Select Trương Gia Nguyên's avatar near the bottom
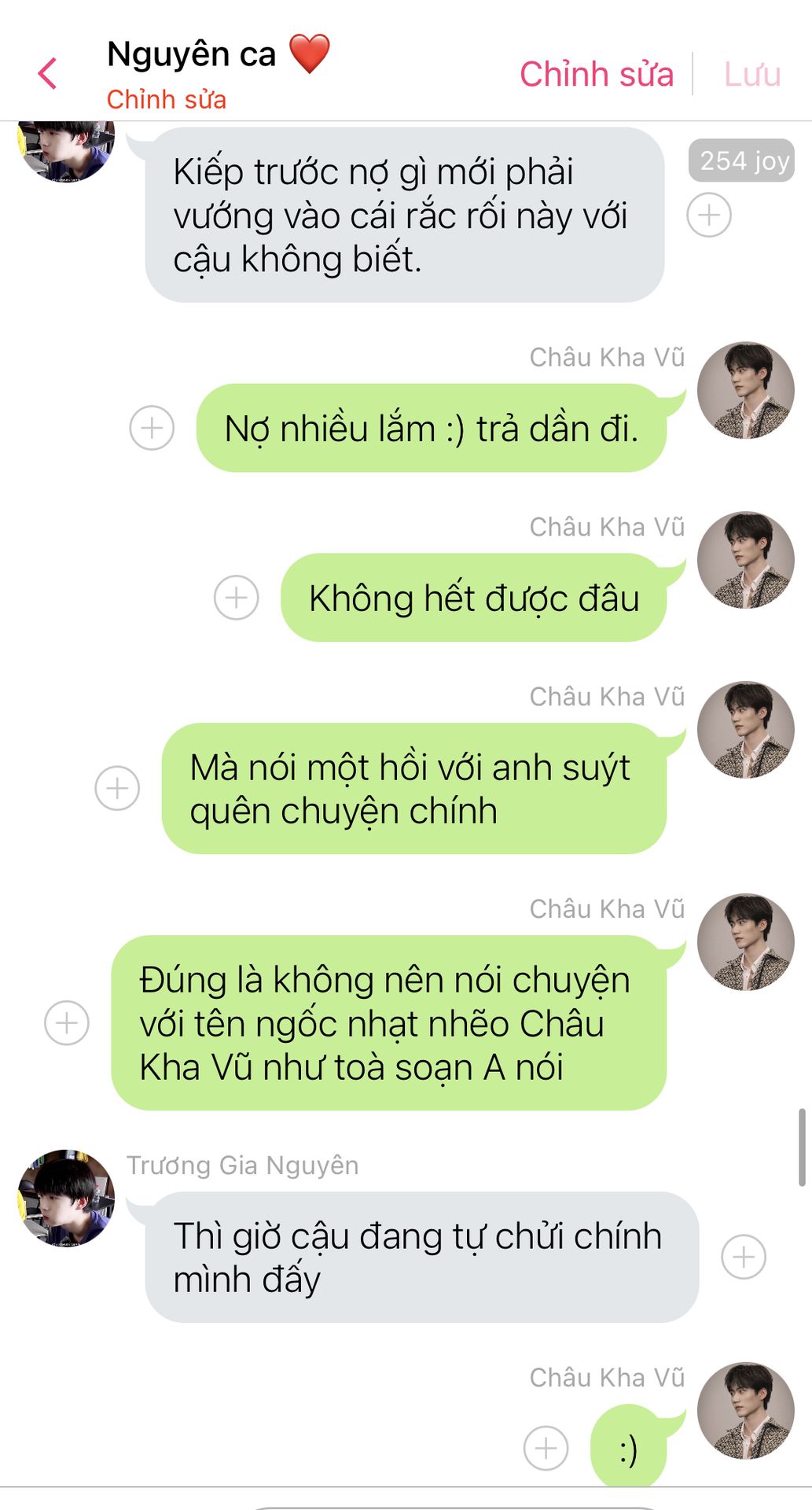The image size is (812, 1510). 66,1198
